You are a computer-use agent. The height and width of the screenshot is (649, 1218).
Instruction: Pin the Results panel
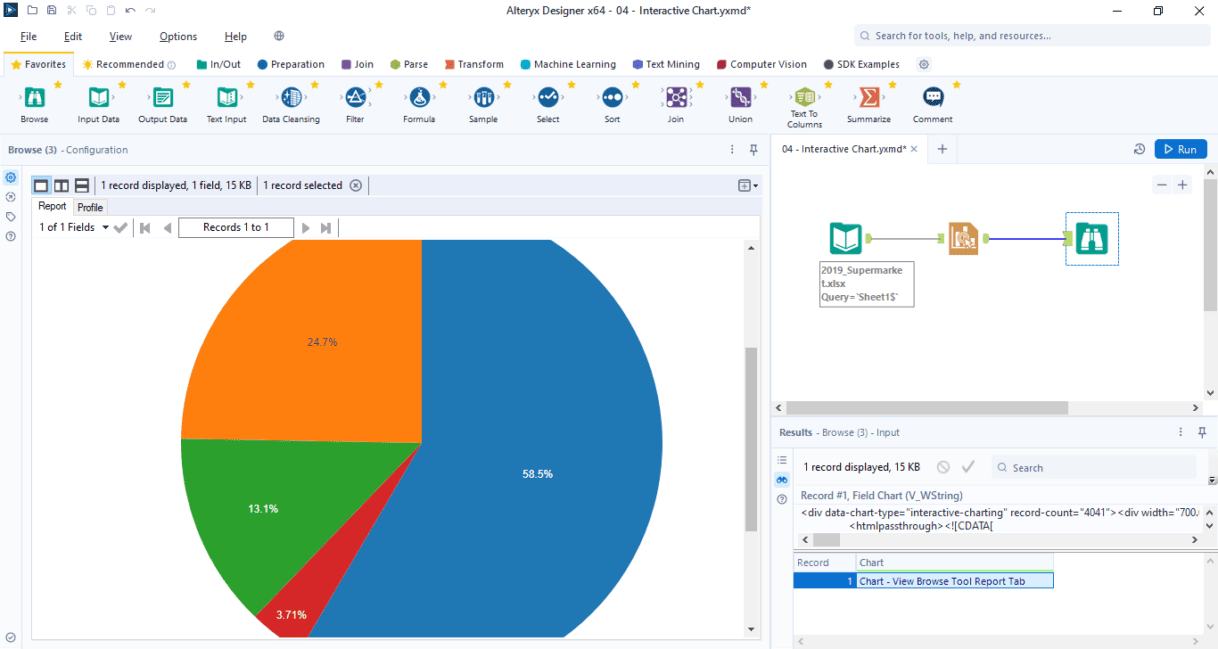[1201, 432]
